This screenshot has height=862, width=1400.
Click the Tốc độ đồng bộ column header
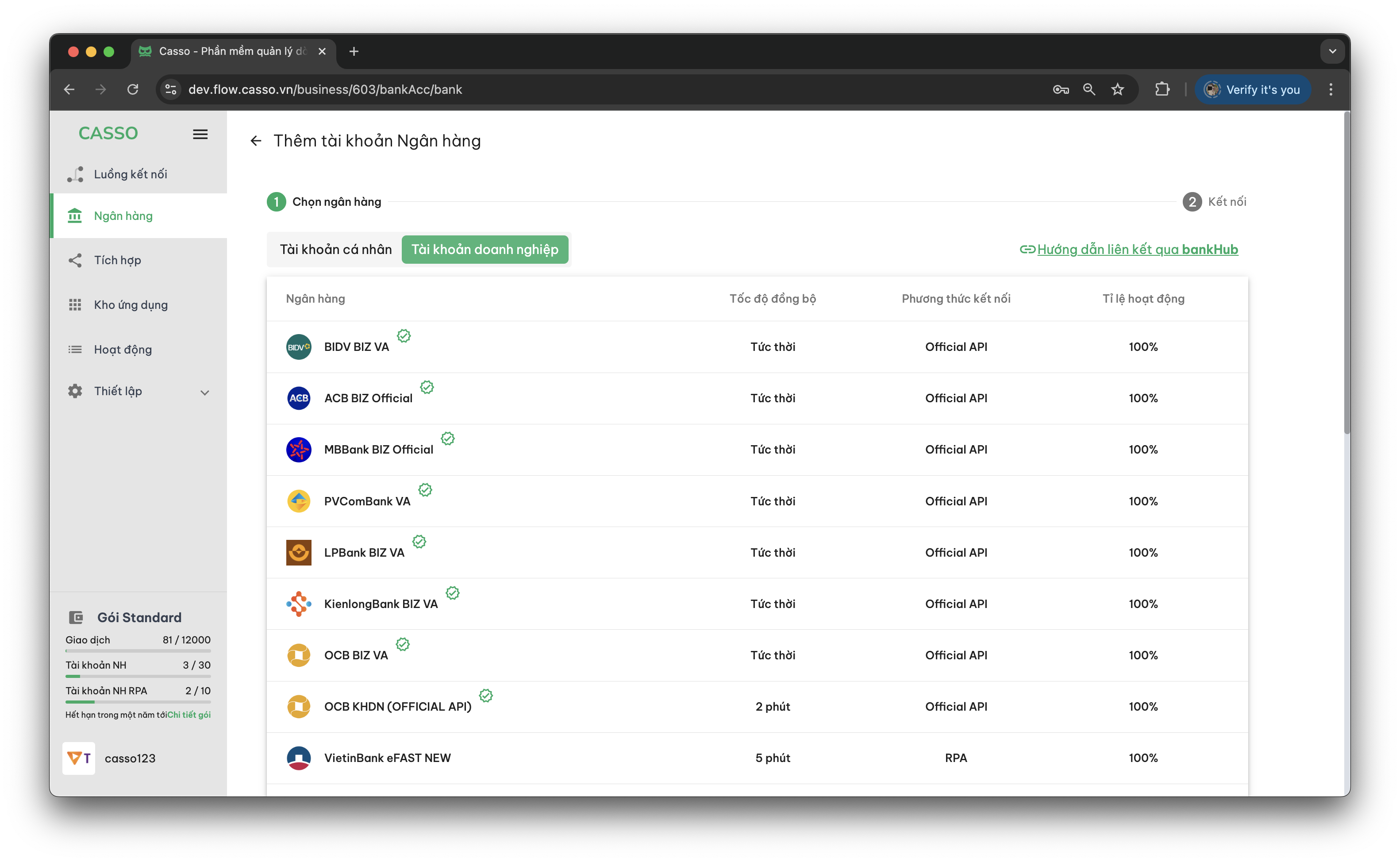773,299
